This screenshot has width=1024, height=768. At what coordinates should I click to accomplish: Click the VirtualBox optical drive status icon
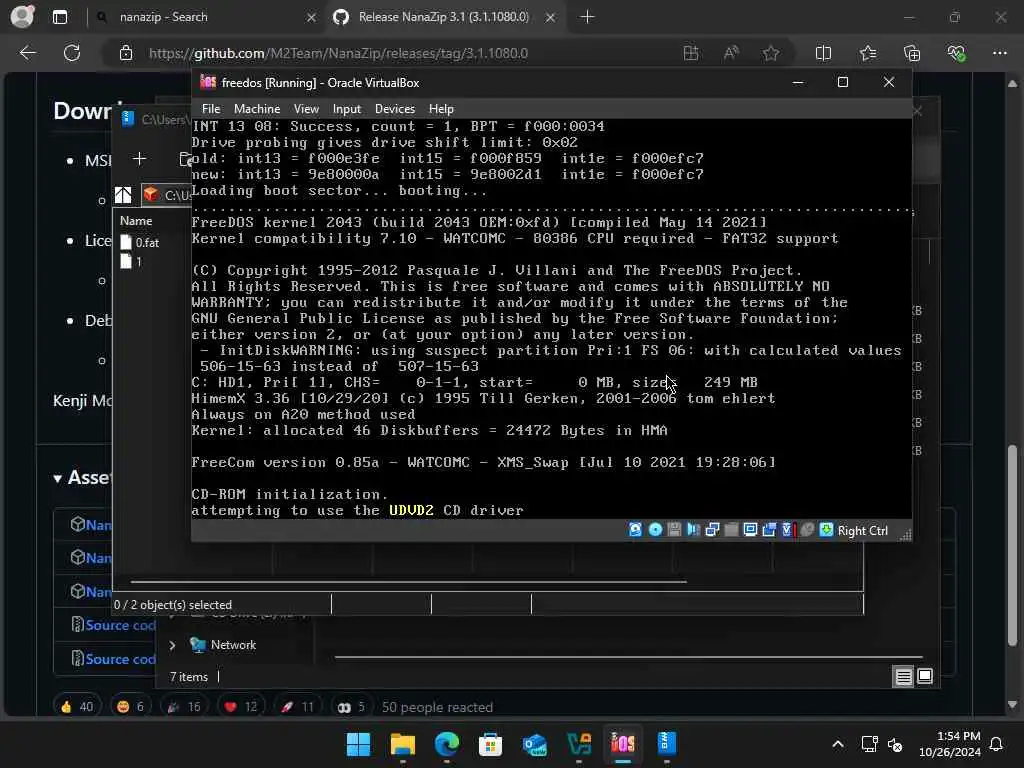click(655, 530)
